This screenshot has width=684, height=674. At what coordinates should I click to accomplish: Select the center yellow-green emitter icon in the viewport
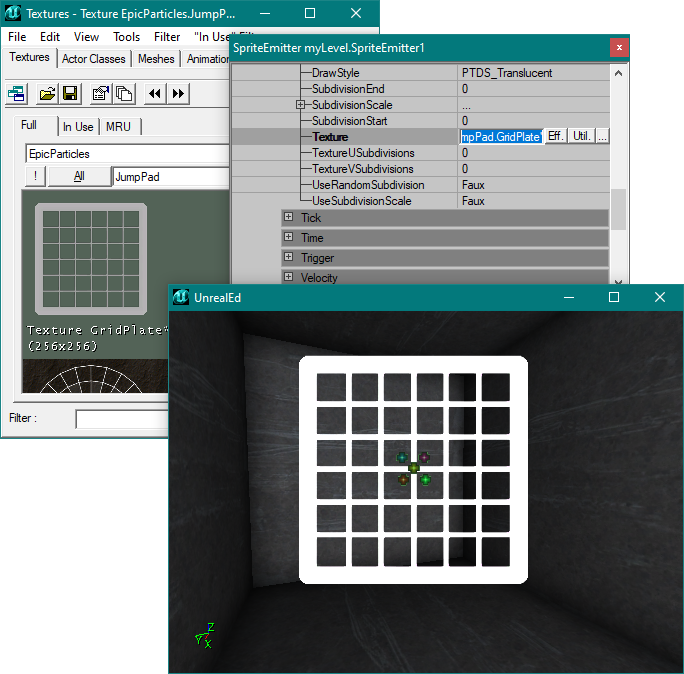[x=414, y=468]
